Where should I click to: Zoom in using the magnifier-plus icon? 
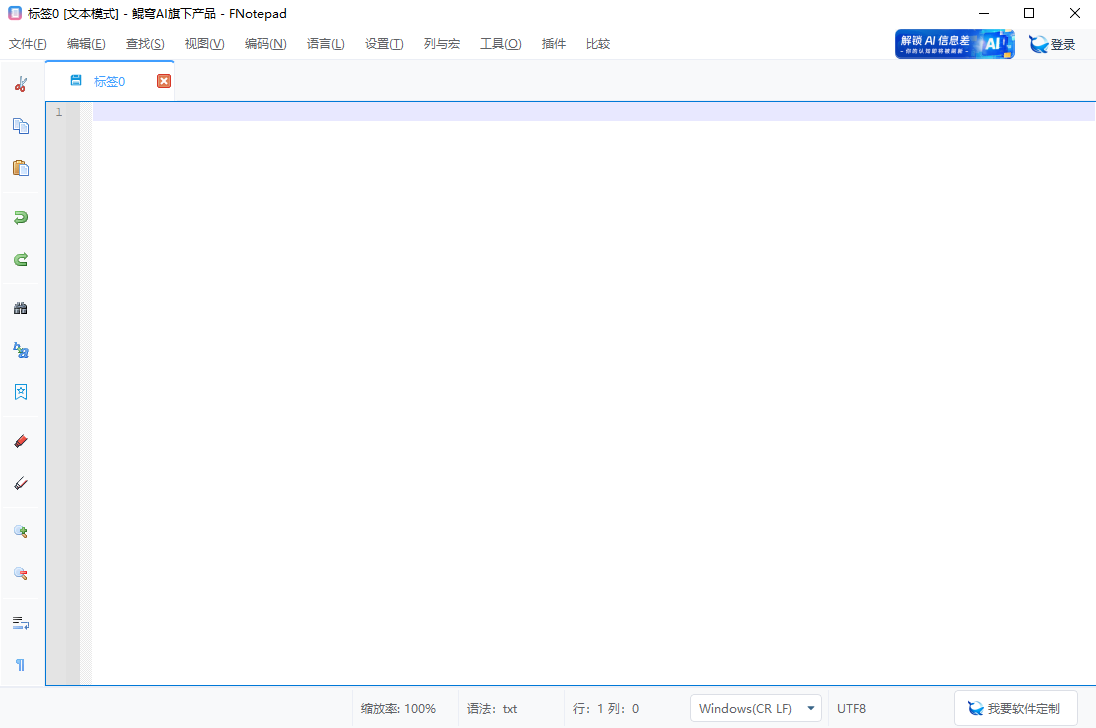(x=21, y=531)
